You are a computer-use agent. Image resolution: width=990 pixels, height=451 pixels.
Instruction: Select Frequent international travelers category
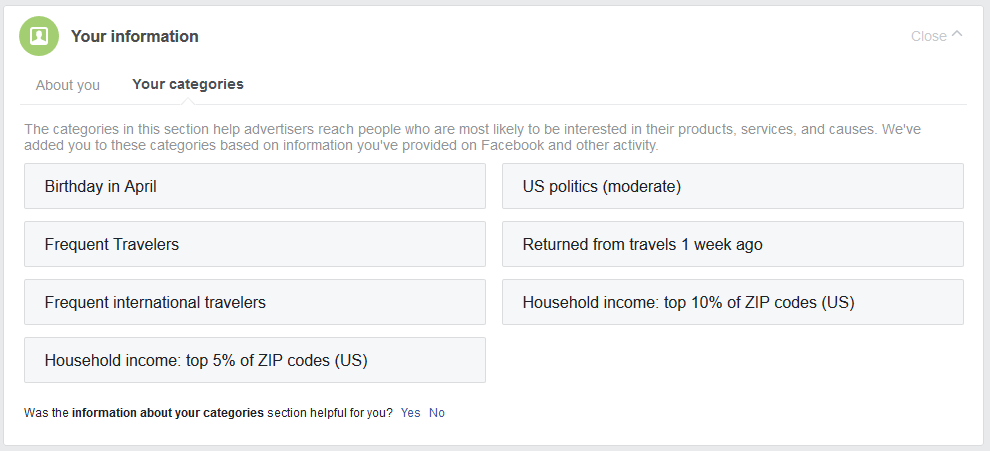255,302
